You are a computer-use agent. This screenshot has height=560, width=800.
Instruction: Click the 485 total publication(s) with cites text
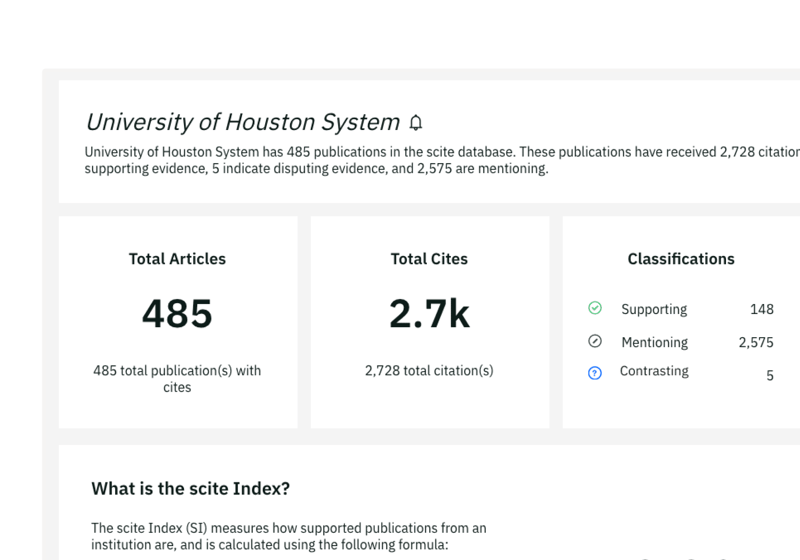click(177, 378)
